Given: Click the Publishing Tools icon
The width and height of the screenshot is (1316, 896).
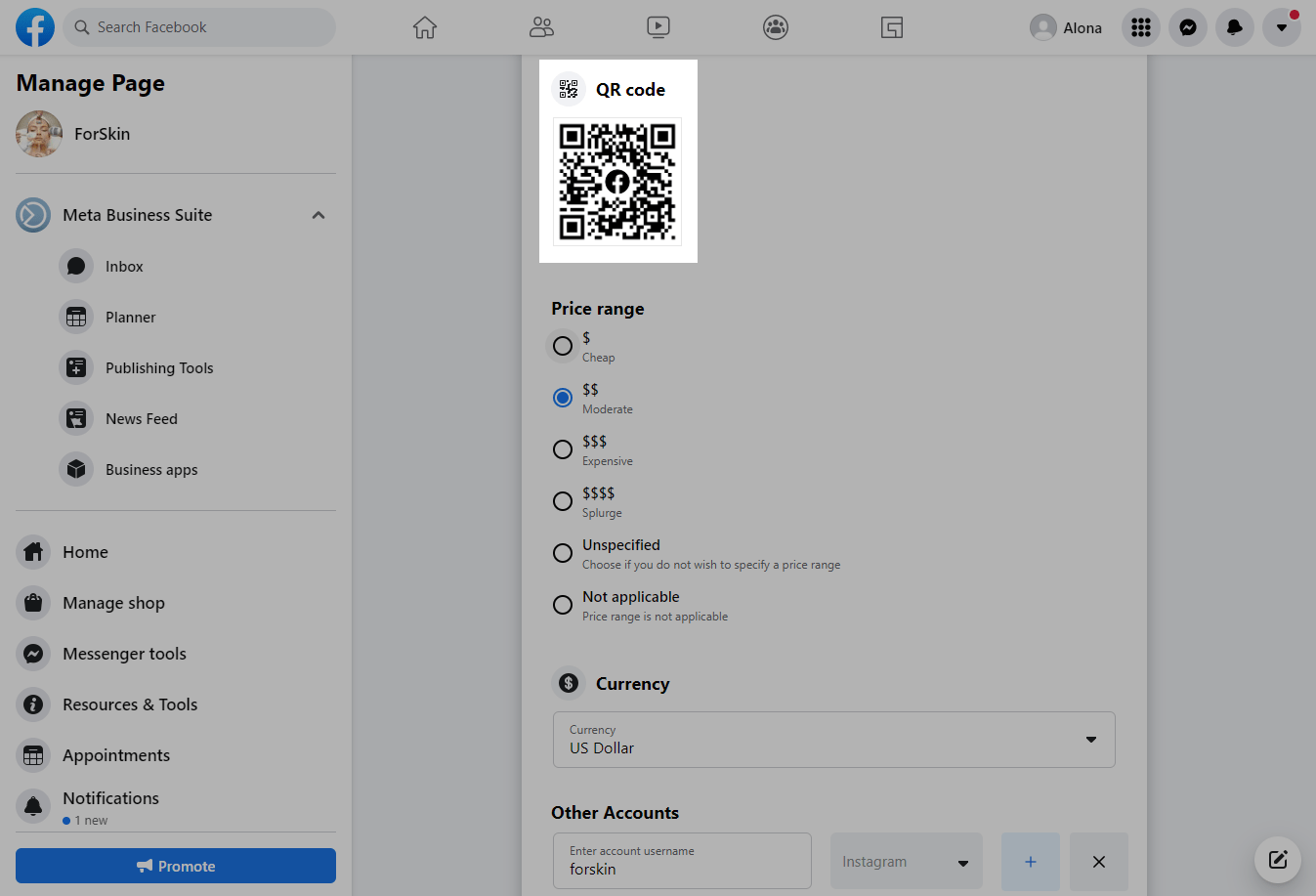Looking at the screenshot, I should [x=76, y=368].
